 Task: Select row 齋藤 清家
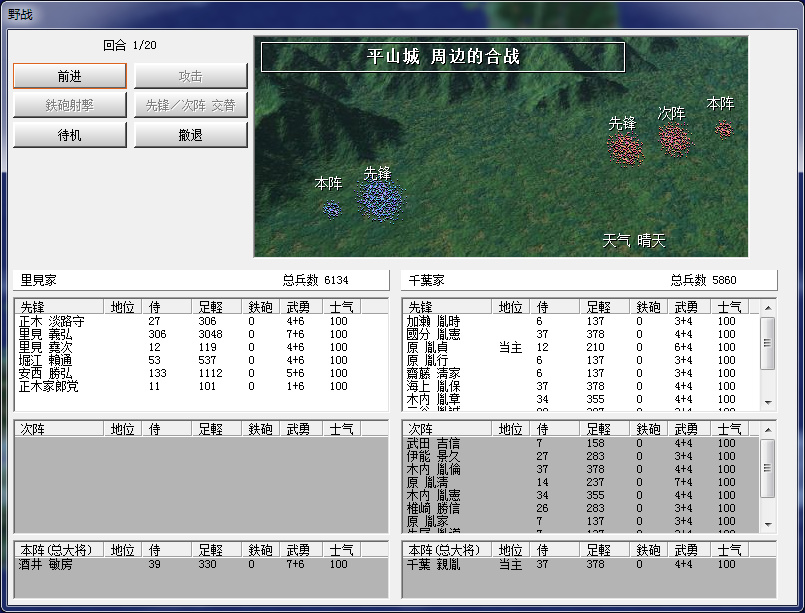click(x=581, y=373)
